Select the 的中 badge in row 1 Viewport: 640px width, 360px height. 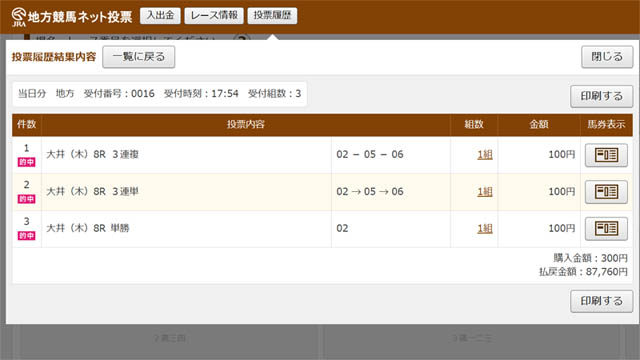pyautogui.click(x=27, y=162)
